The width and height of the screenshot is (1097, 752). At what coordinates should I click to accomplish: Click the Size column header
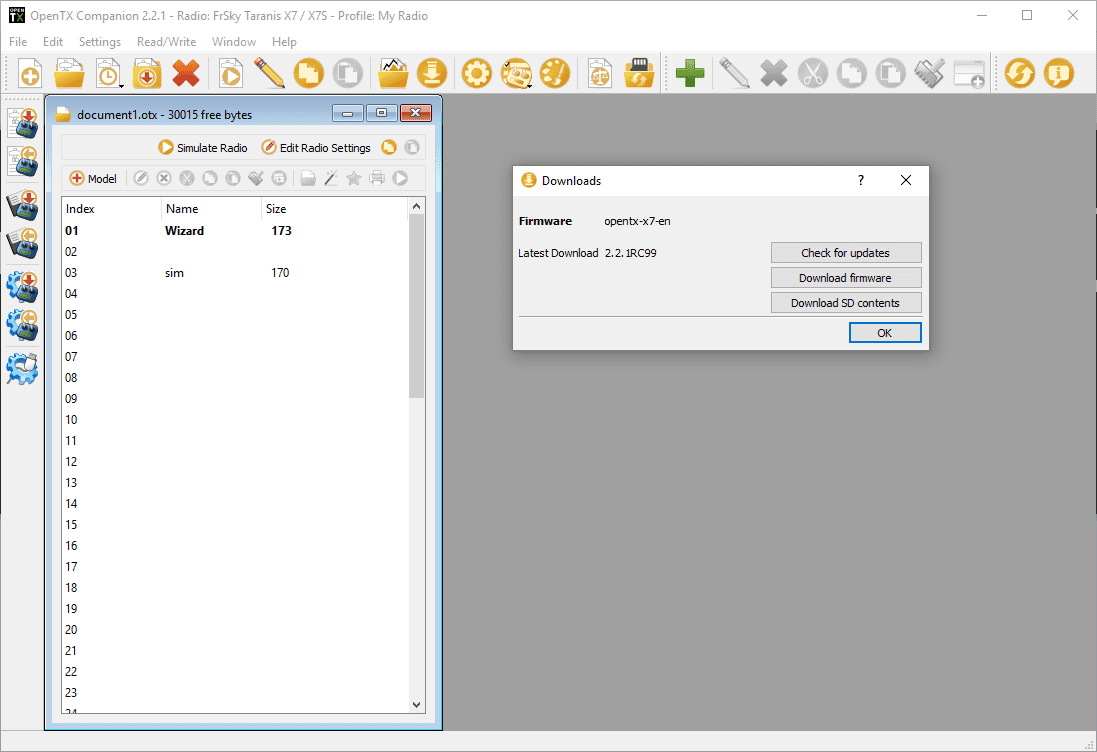point(334,208)
